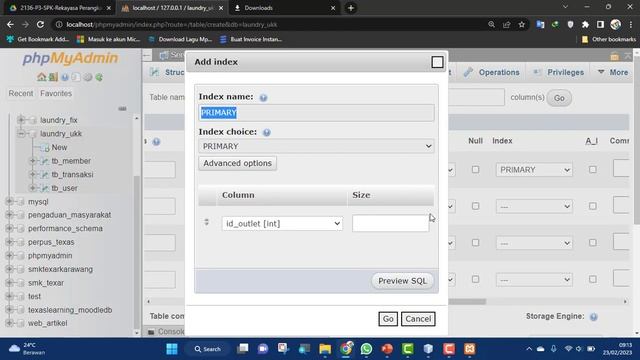Open the New table icon under laundry_ukk
The height and width of the screenshot is (360, 640).
point(45,148)
